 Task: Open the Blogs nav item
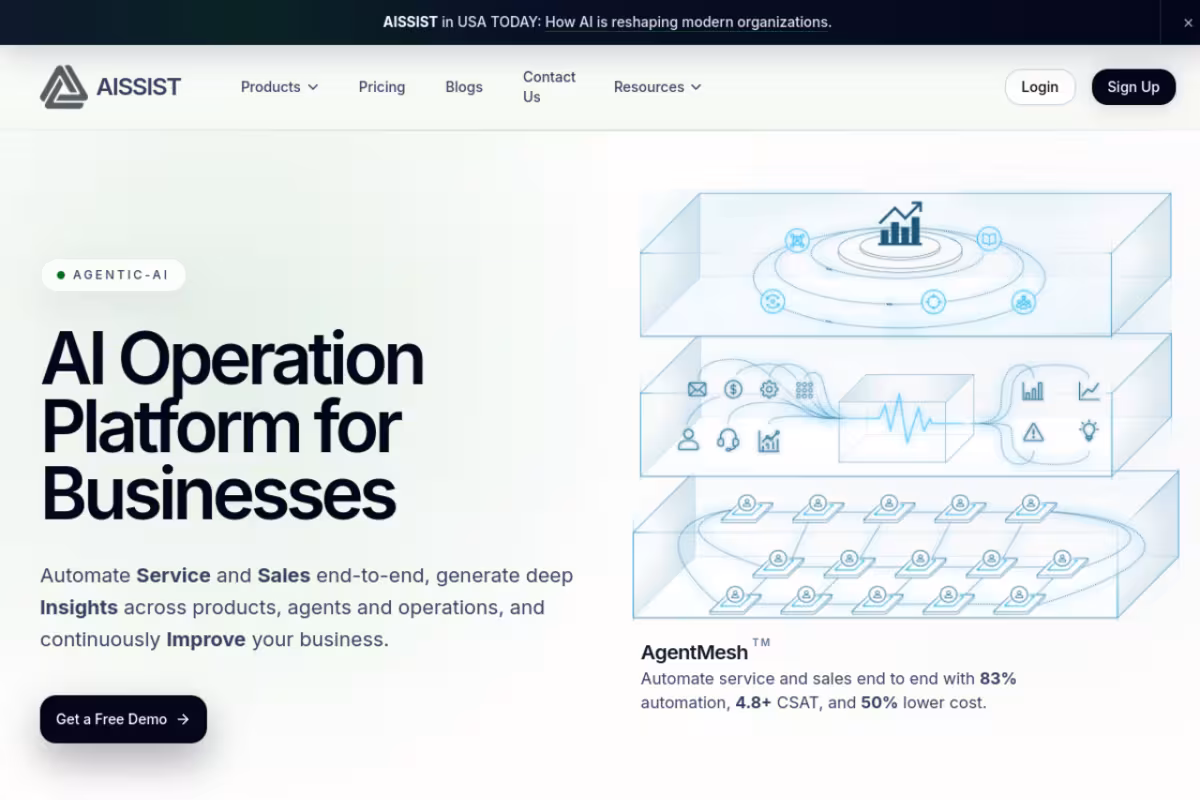click(x=464, y=87)
